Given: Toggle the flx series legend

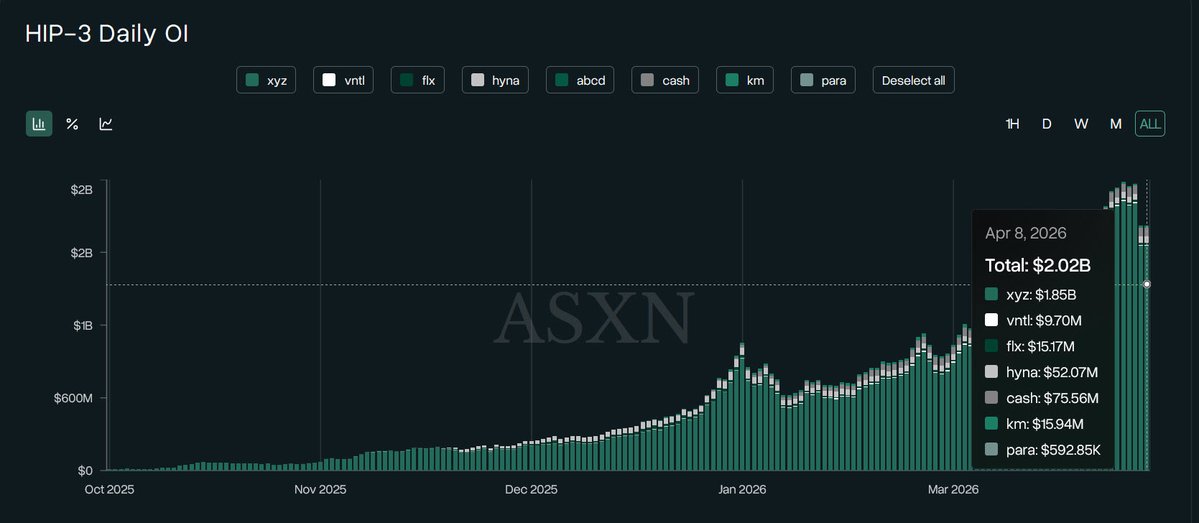Looking at the screenshot, I should (x=418, y=80).
